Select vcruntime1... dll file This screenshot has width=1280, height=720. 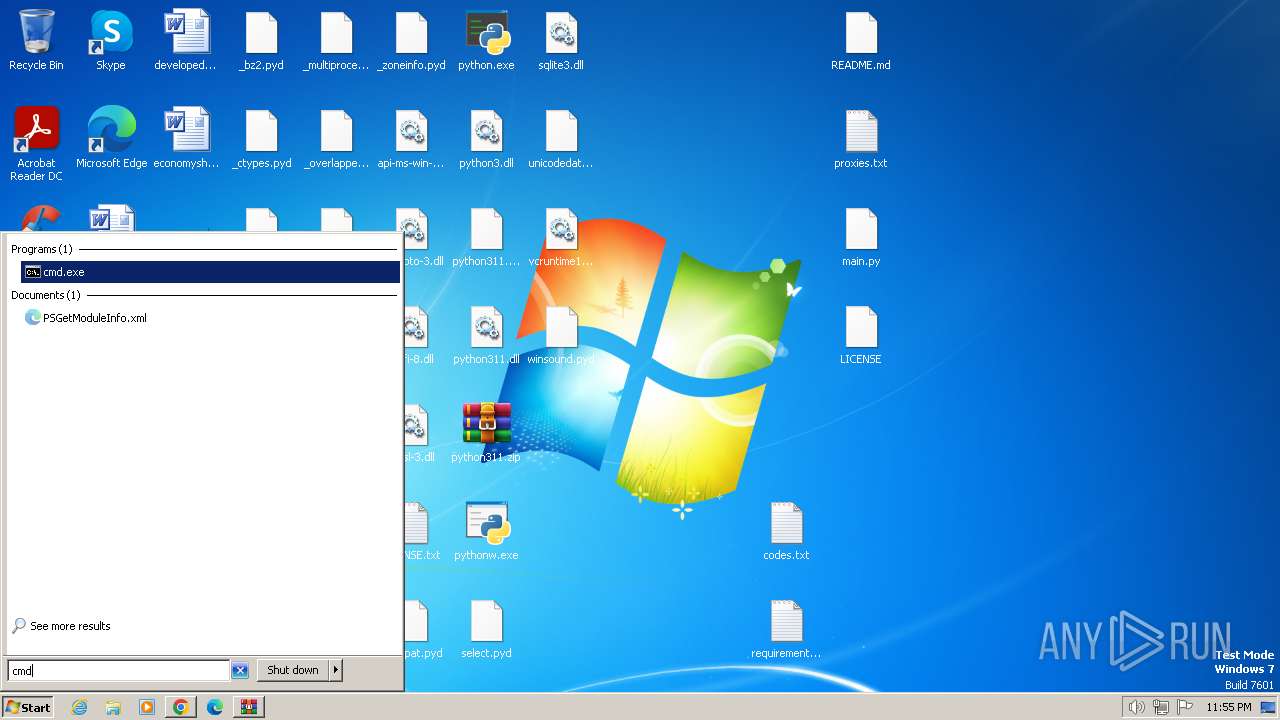(x=561, y=237)
